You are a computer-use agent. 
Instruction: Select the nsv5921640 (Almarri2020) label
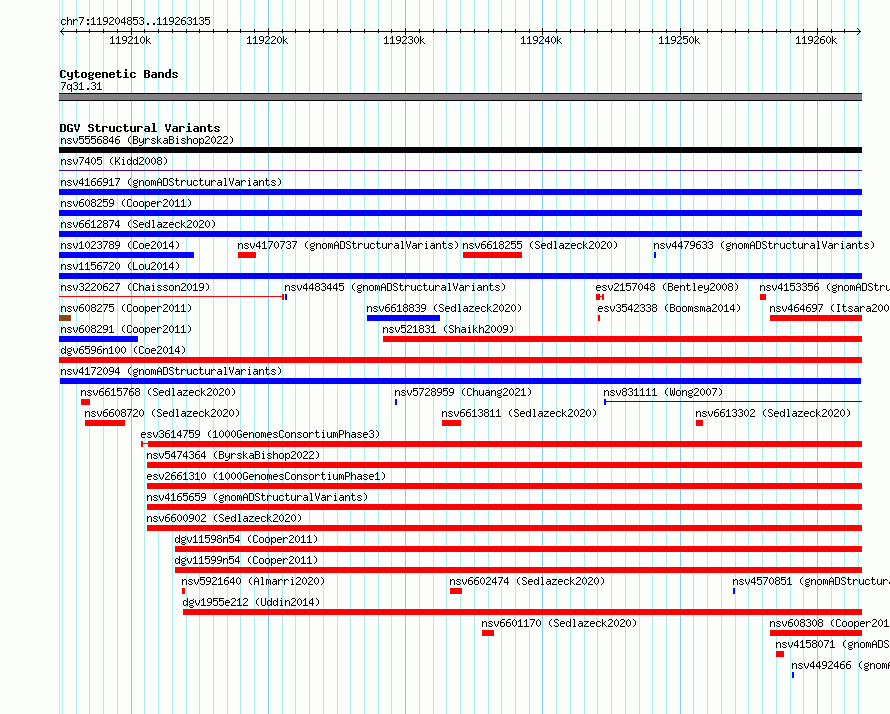tap(253, 581)
